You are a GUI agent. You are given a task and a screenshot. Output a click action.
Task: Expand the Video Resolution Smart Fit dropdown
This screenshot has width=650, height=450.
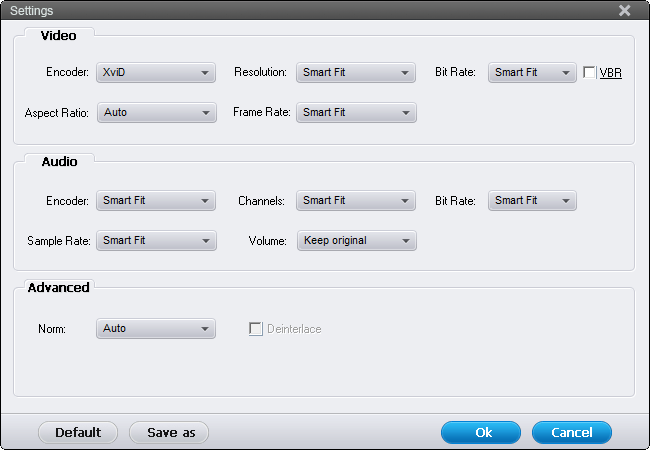(x=356, y=73)
